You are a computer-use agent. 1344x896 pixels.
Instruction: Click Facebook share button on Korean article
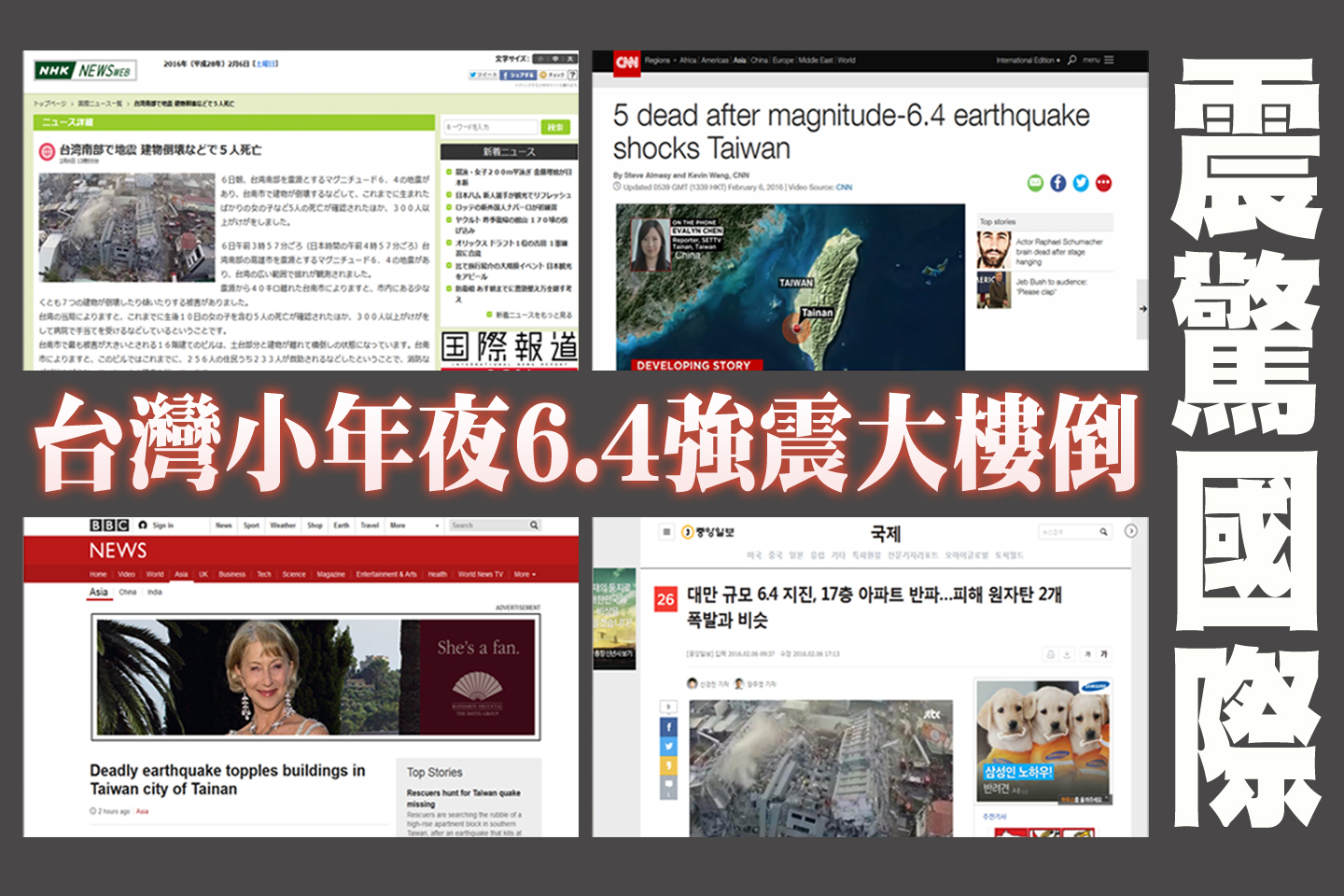click(668, 726)
